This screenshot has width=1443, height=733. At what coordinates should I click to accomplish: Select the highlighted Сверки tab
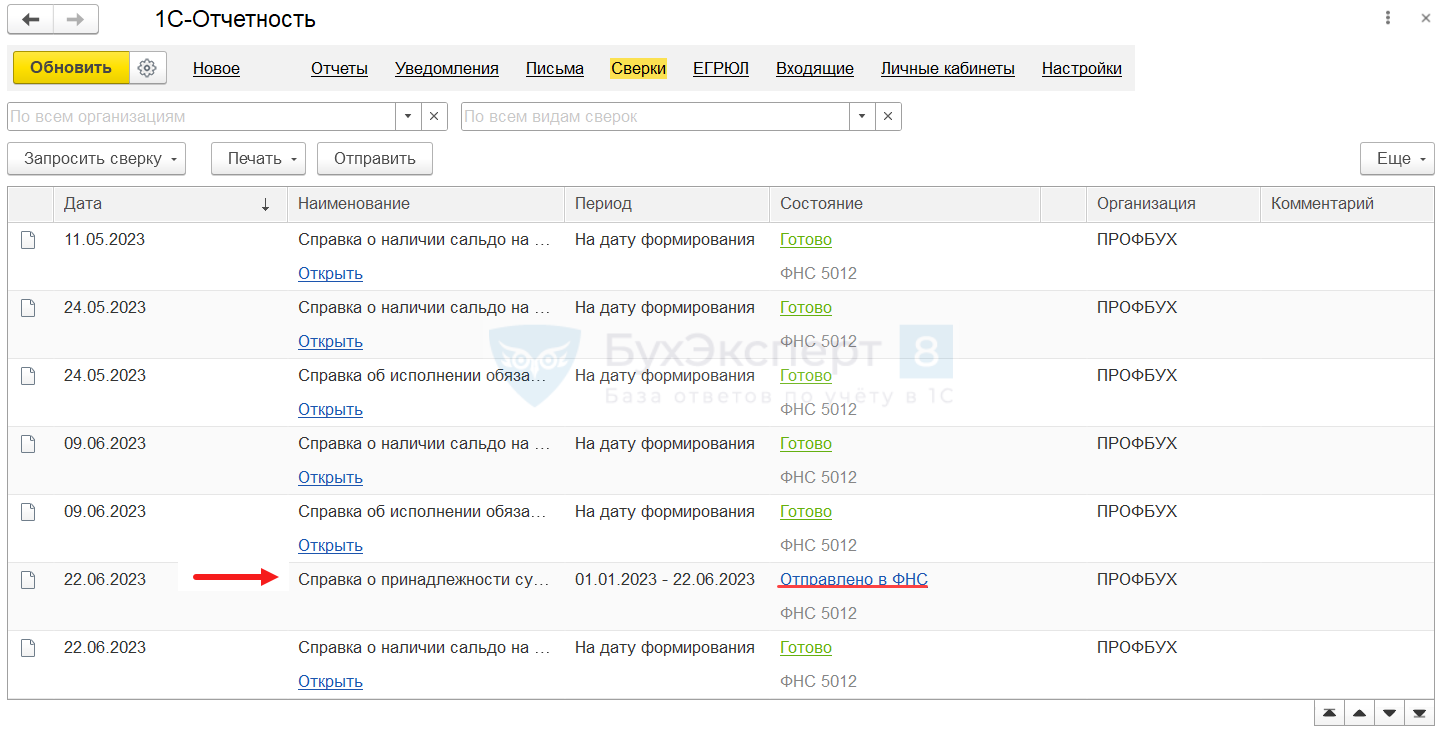639,68
